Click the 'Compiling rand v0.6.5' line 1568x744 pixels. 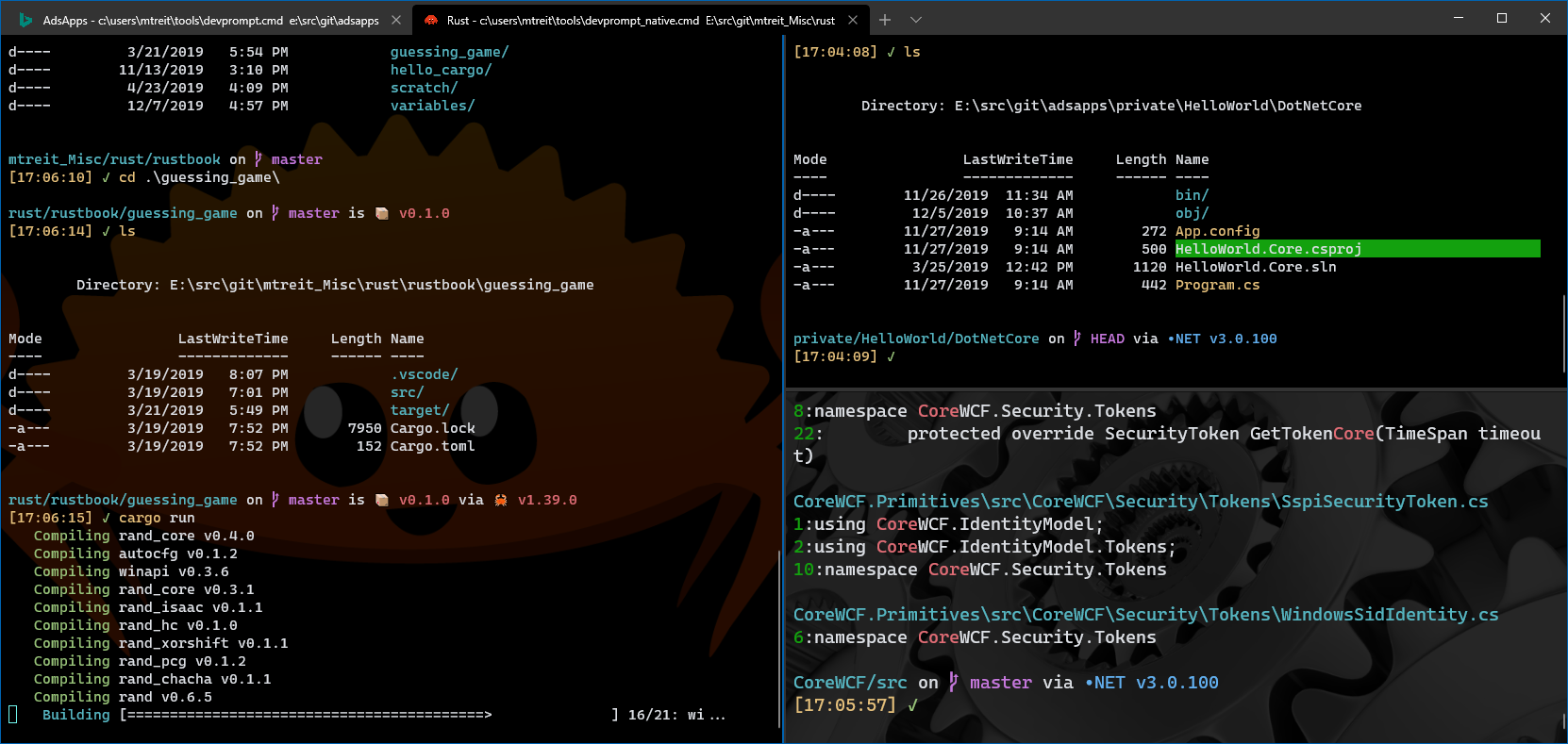[123, 697]
